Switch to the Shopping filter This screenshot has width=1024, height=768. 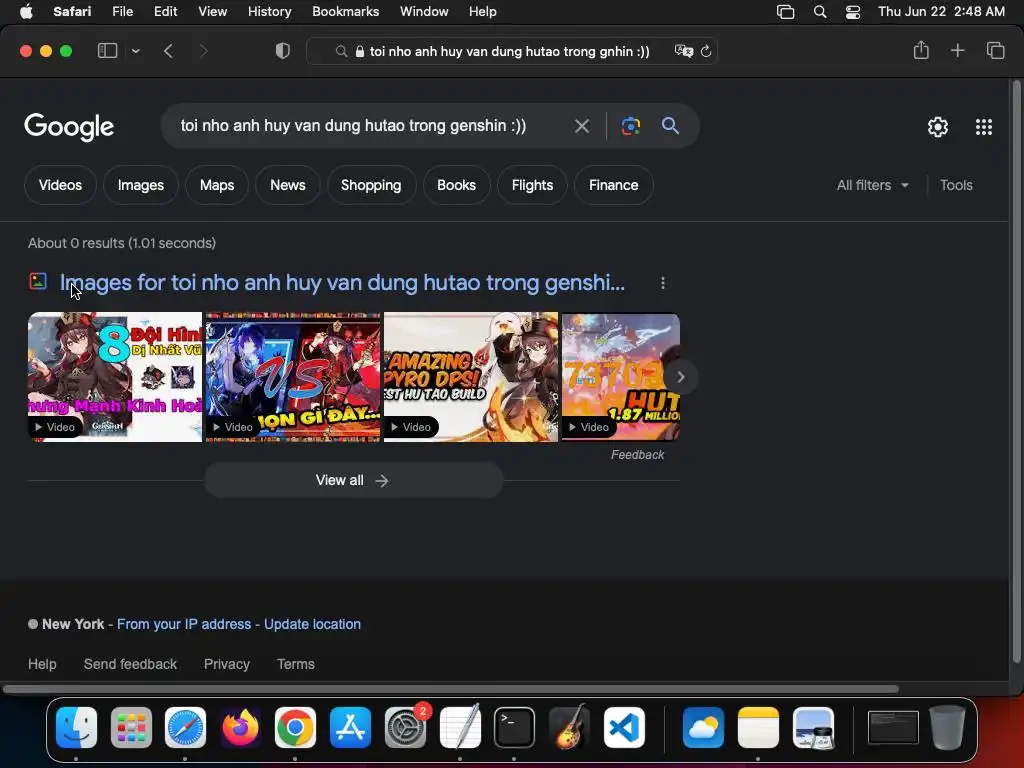point(371,185)
